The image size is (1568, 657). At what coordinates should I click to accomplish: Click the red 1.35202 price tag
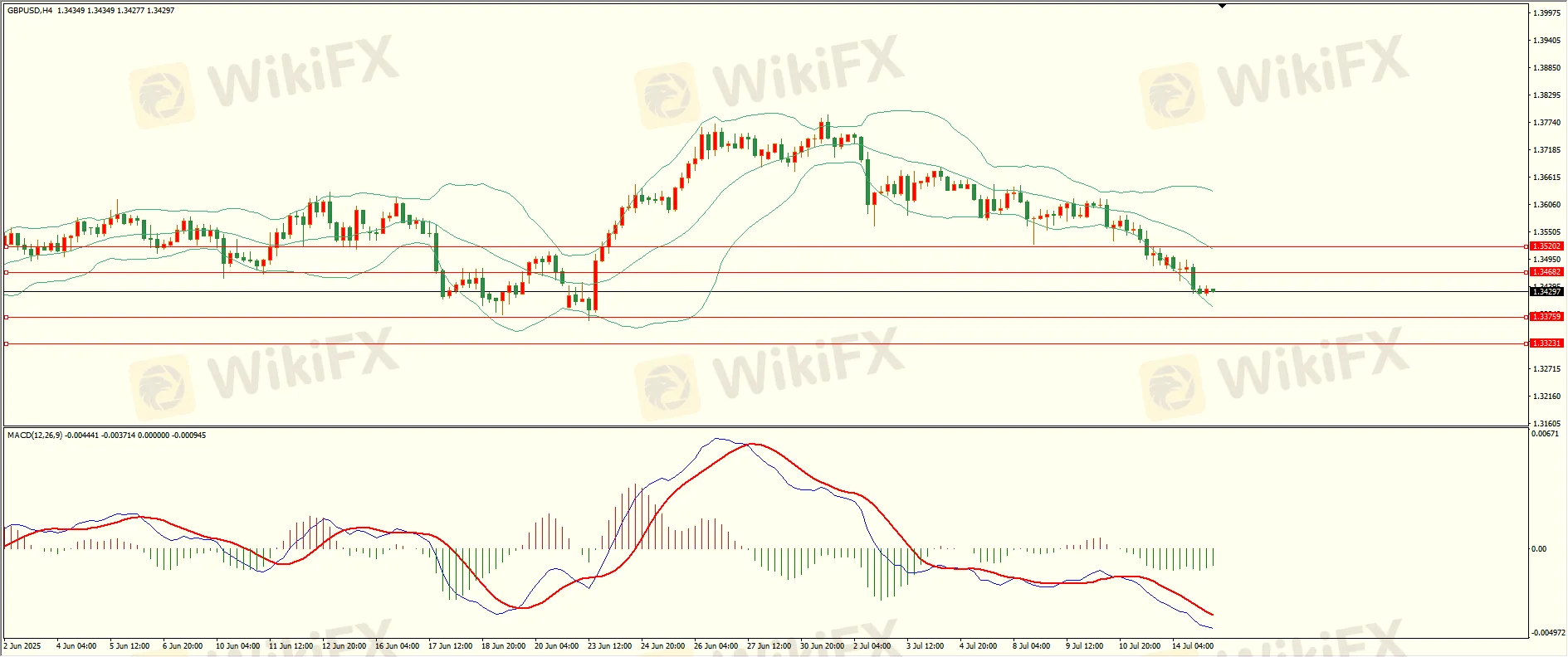[x=1546, y=246]
